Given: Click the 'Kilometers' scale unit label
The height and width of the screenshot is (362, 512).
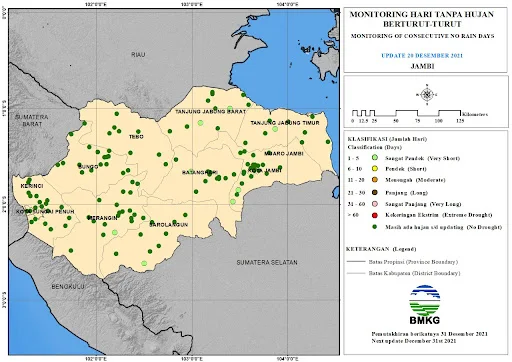Looking at the screenshot, I should click(x=475, y=114).
